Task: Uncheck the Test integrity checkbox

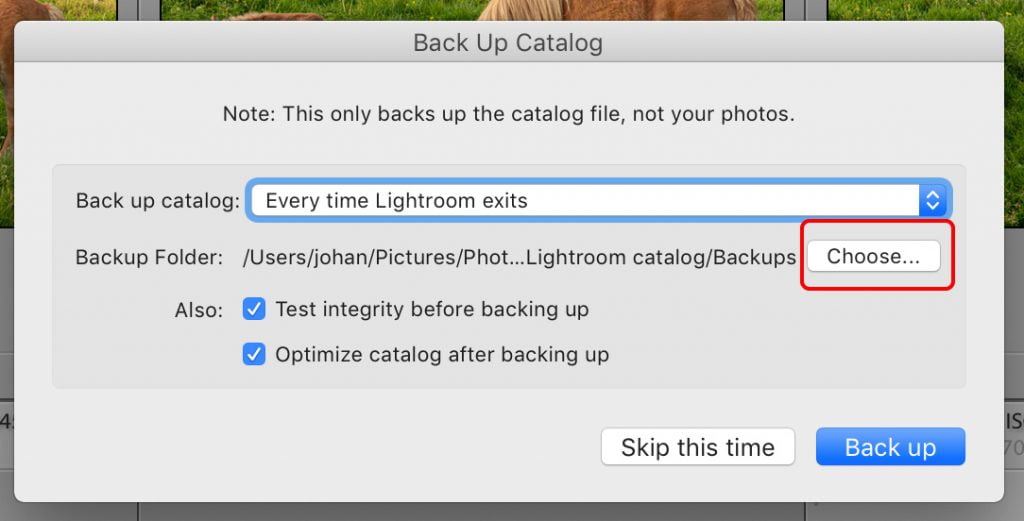Action: click(x=254, y=309)
